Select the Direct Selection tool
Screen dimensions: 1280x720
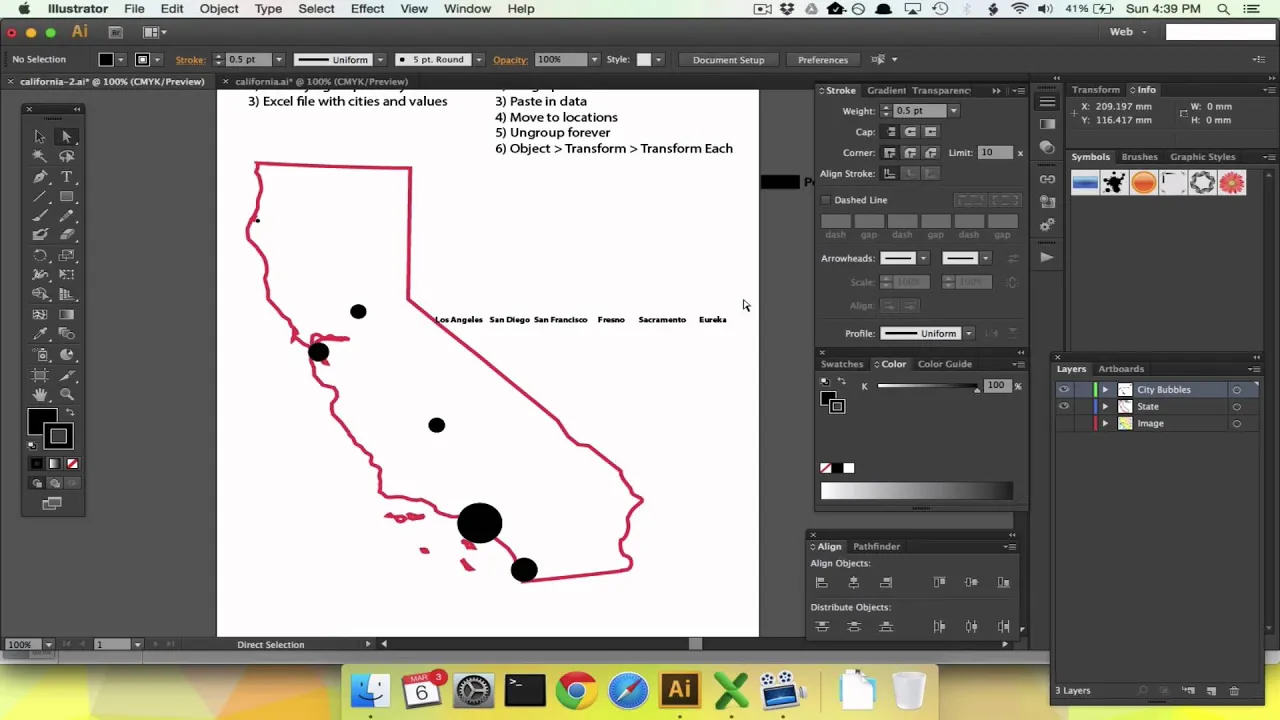point(67,136)
